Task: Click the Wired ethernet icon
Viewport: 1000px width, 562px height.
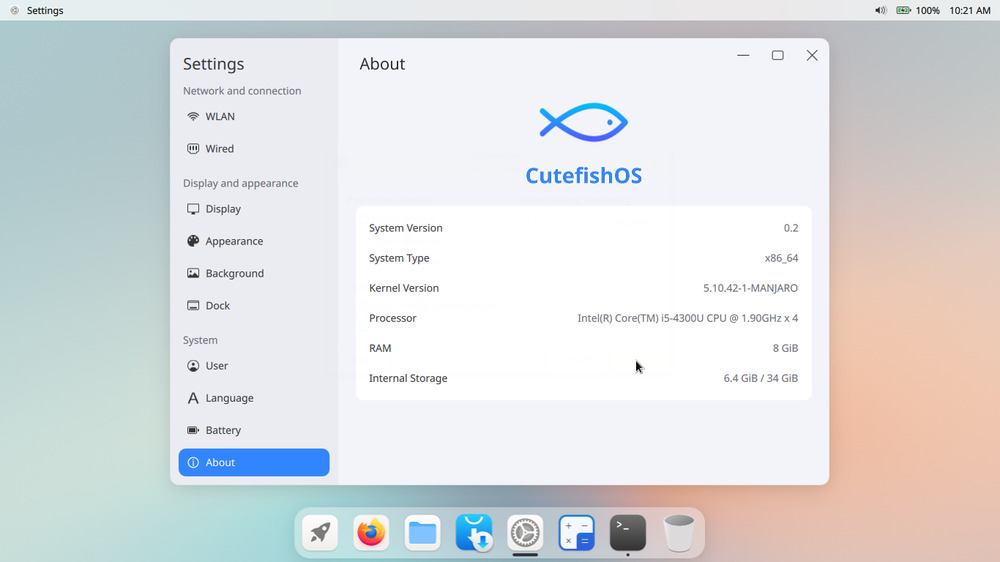Action: pyautogui.click(x=193, y=149)
